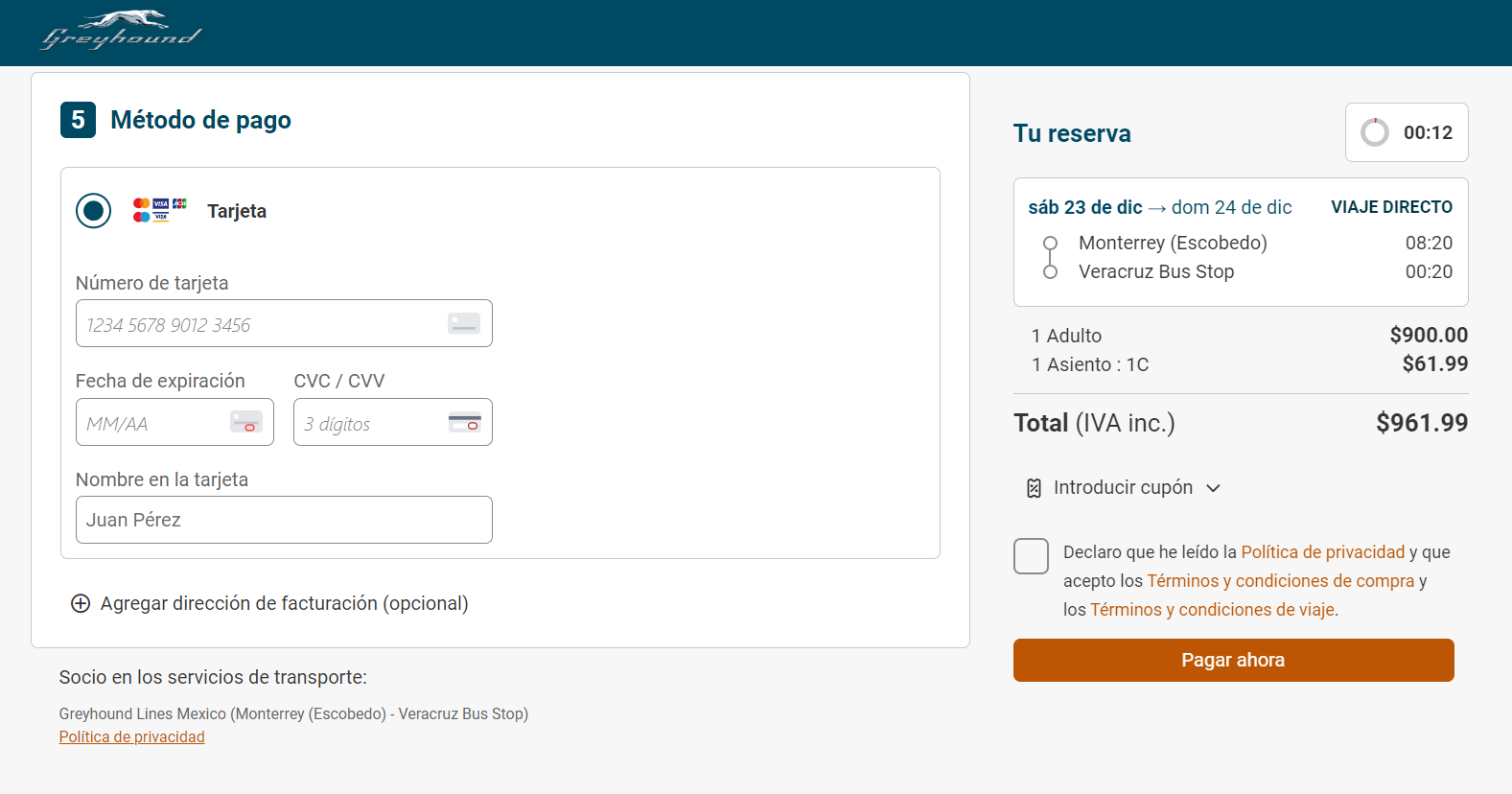The width and height of the screenshot is (1512, 794).
Task: Click the step 5 number badge
Action: pos(78,120)
